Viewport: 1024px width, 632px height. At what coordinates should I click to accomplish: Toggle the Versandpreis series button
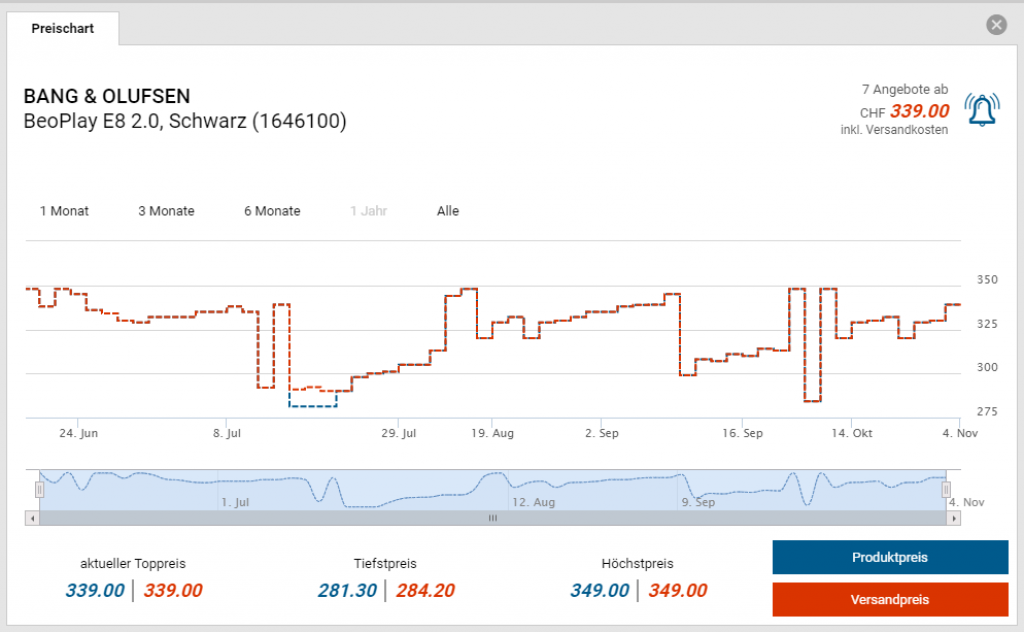(x=890, y=599)
